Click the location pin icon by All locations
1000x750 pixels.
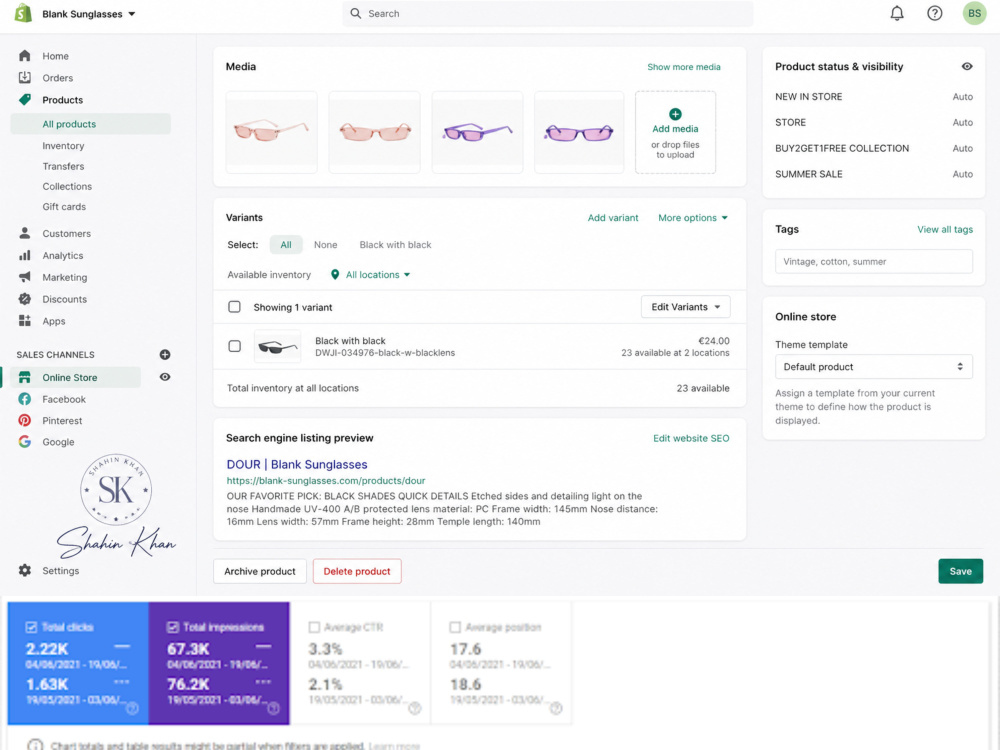click(335, 275)
